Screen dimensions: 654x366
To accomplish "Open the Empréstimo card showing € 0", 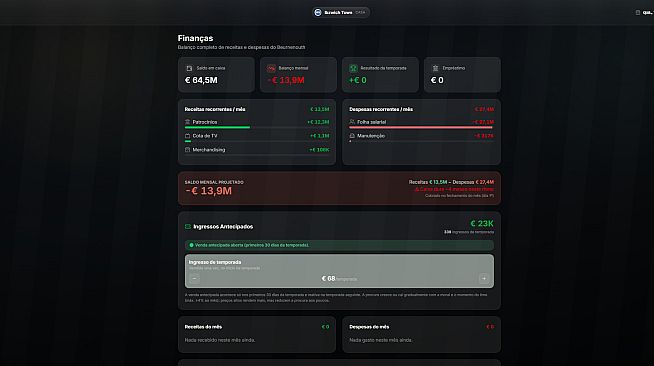I will [462, 75].
